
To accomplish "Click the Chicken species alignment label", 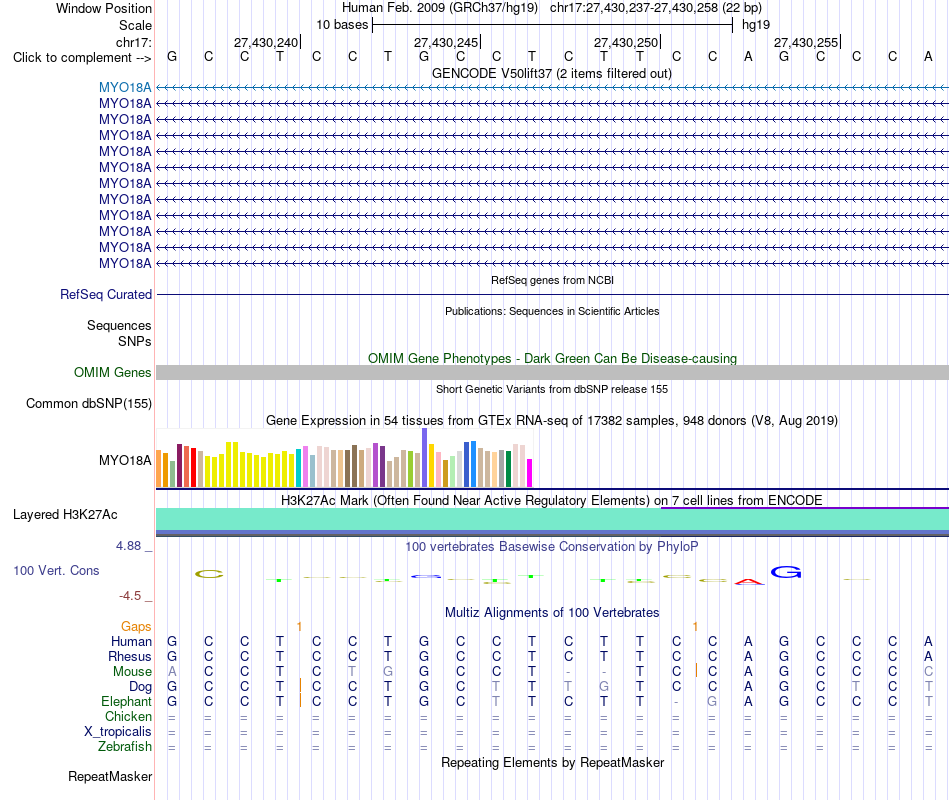I will [x=128, y=716].
